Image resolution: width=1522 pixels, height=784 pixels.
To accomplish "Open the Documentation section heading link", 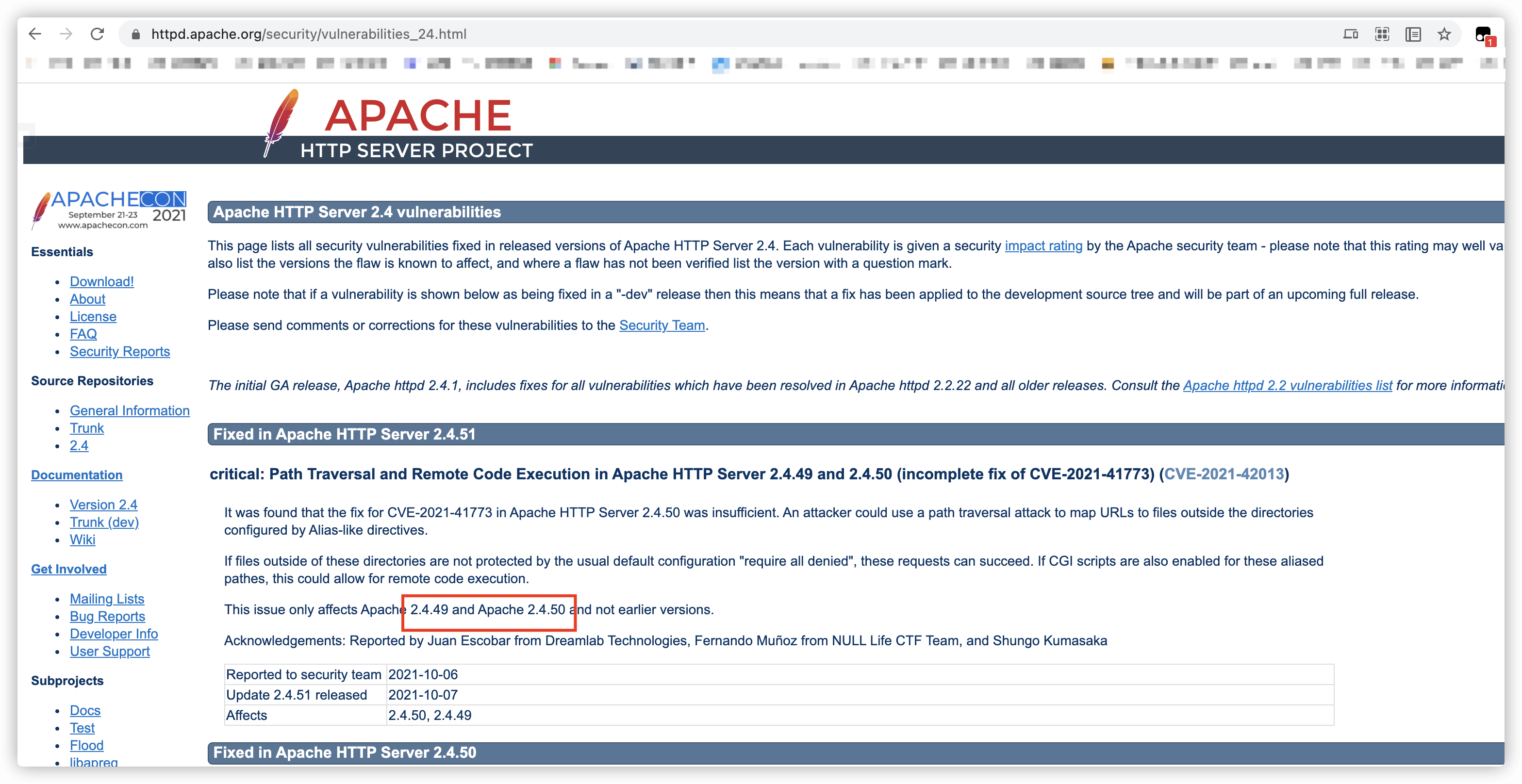I will (77, 475).
